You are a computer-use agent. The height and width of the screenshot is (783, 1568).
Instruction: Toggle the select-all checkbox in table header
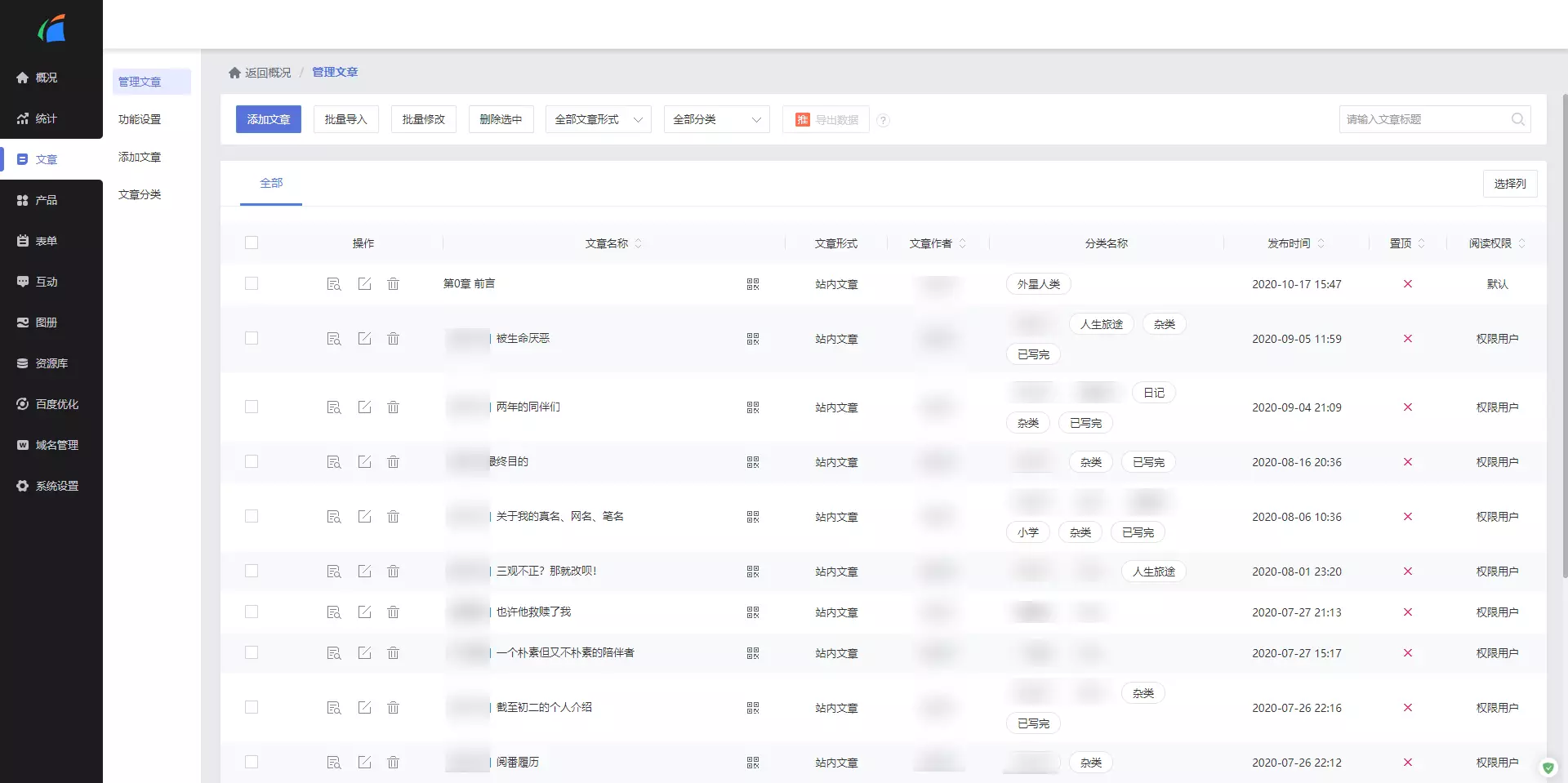click(252, 242)
